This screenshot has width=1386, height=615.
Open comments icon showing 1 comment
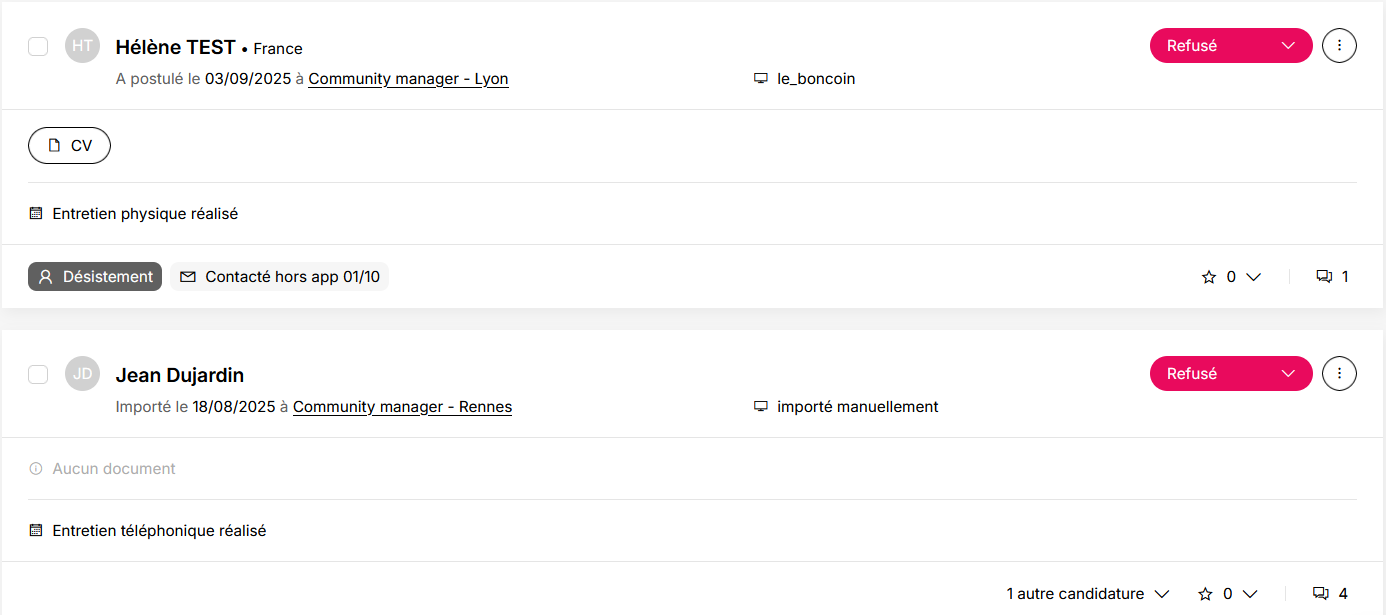click(x=1332, y=277)
